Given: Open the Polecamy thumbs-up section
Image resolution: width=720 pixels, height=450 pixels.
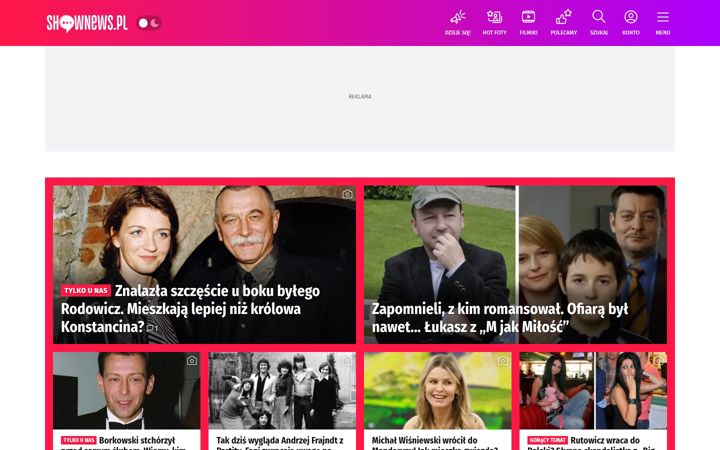Looking at the screenshot, I should 563,23.
